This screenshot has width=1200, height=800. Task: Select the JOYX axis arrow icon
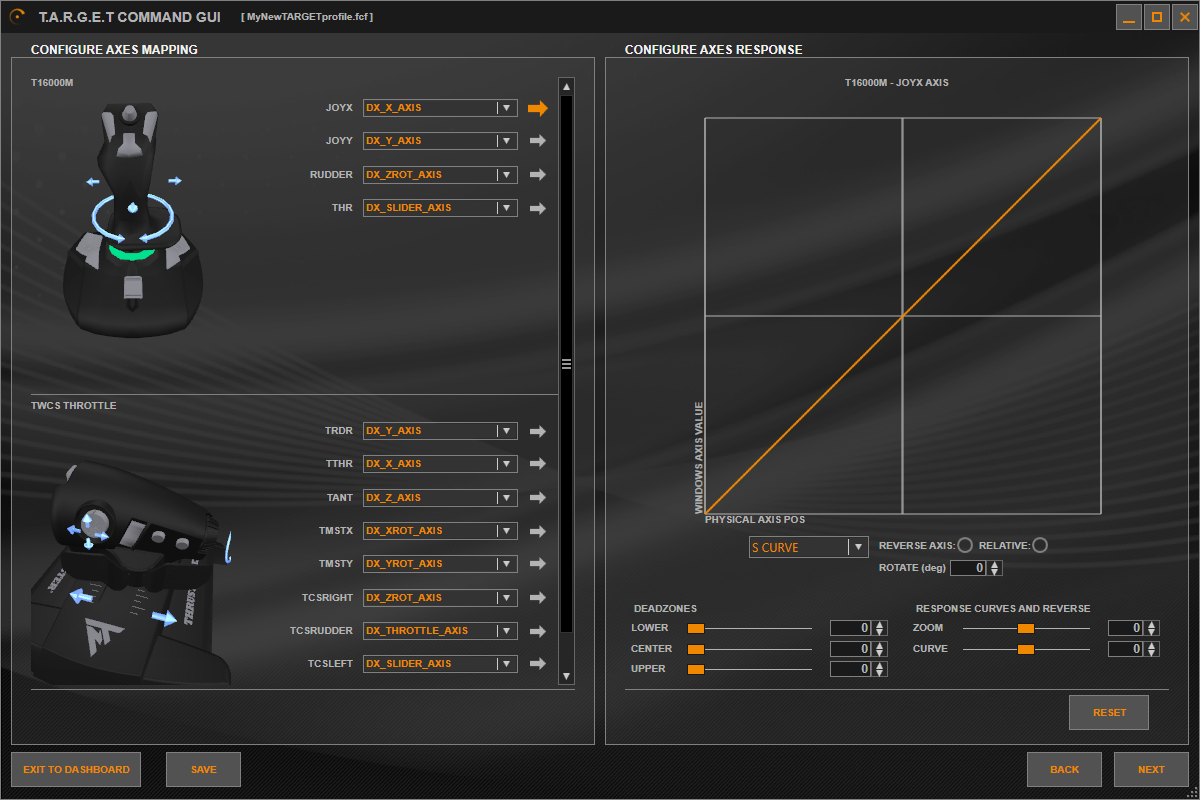tap(538, 108)
